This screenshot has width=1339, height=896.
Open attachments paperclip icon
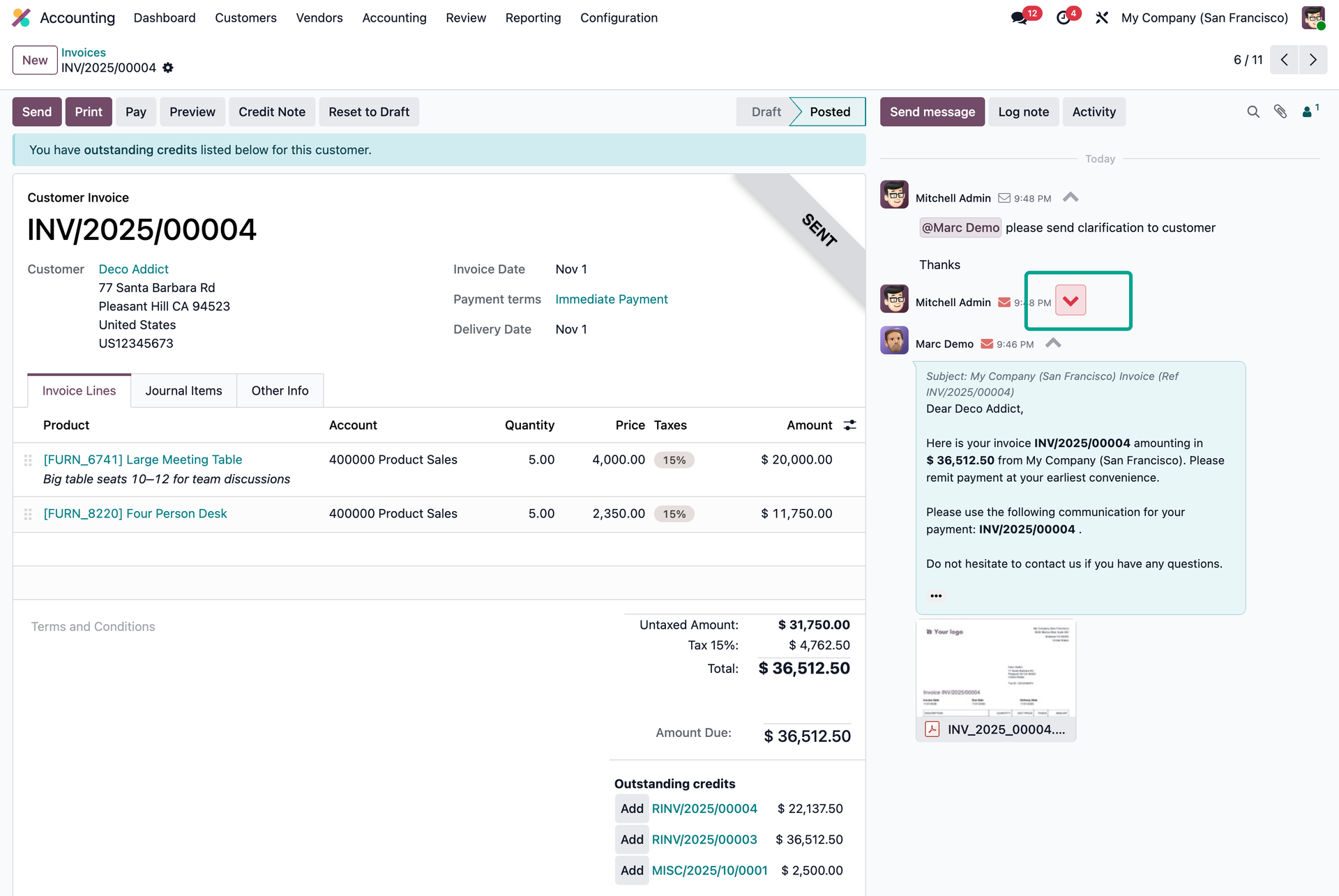1280,112
